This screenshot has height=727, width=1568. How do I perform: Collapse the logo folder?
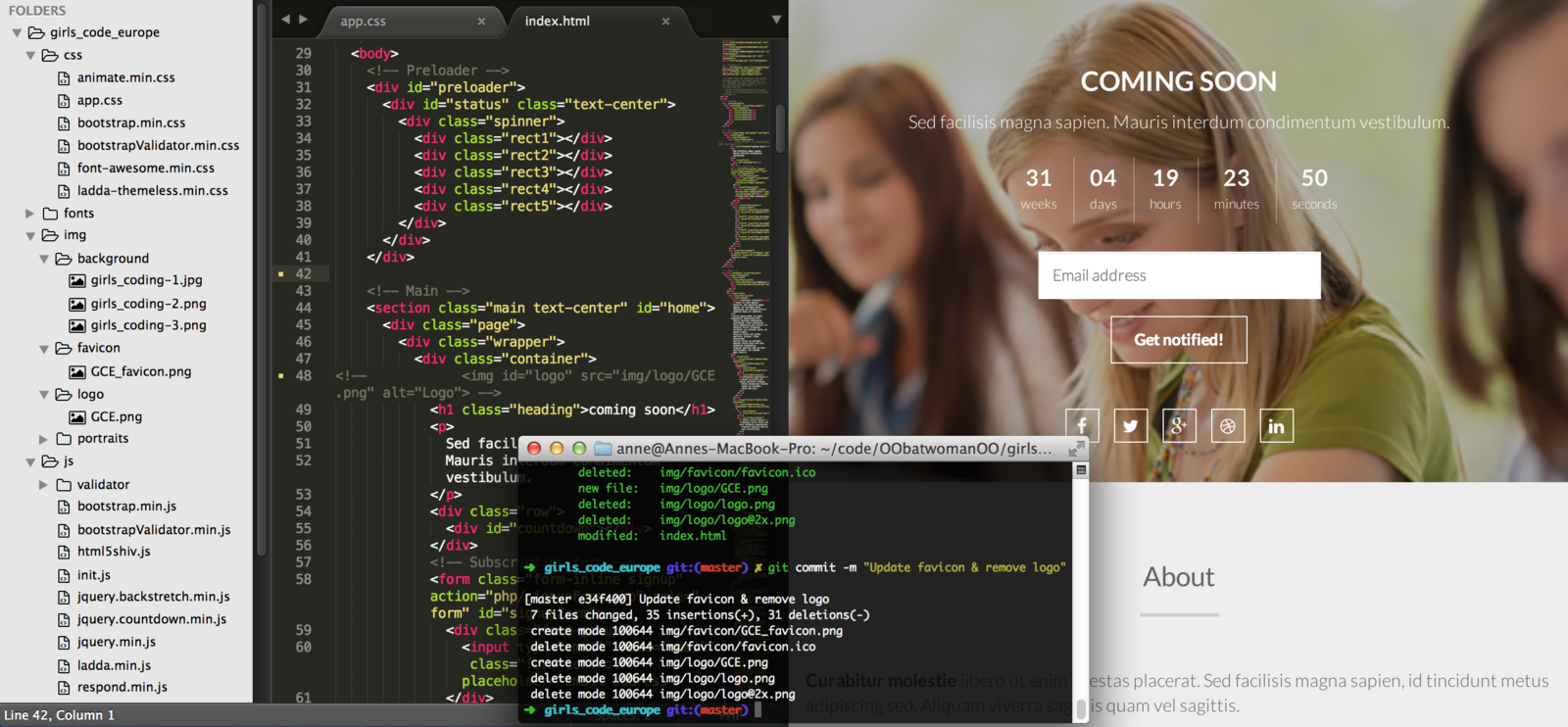click(x=44, y=395)
